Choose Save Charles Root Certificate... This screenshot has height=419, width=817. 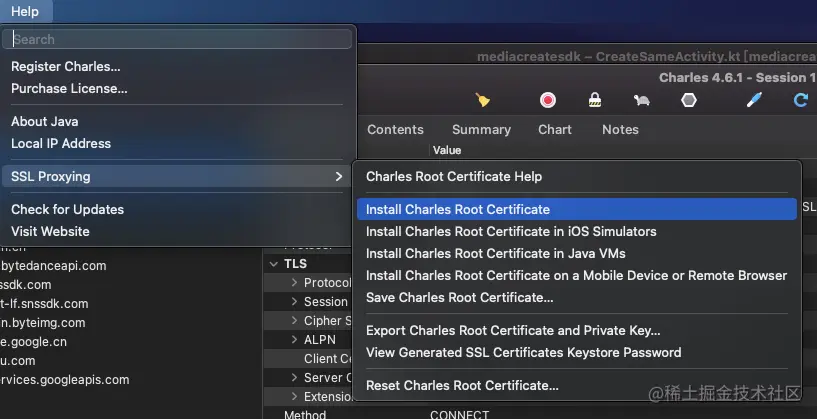pos(460,298)
